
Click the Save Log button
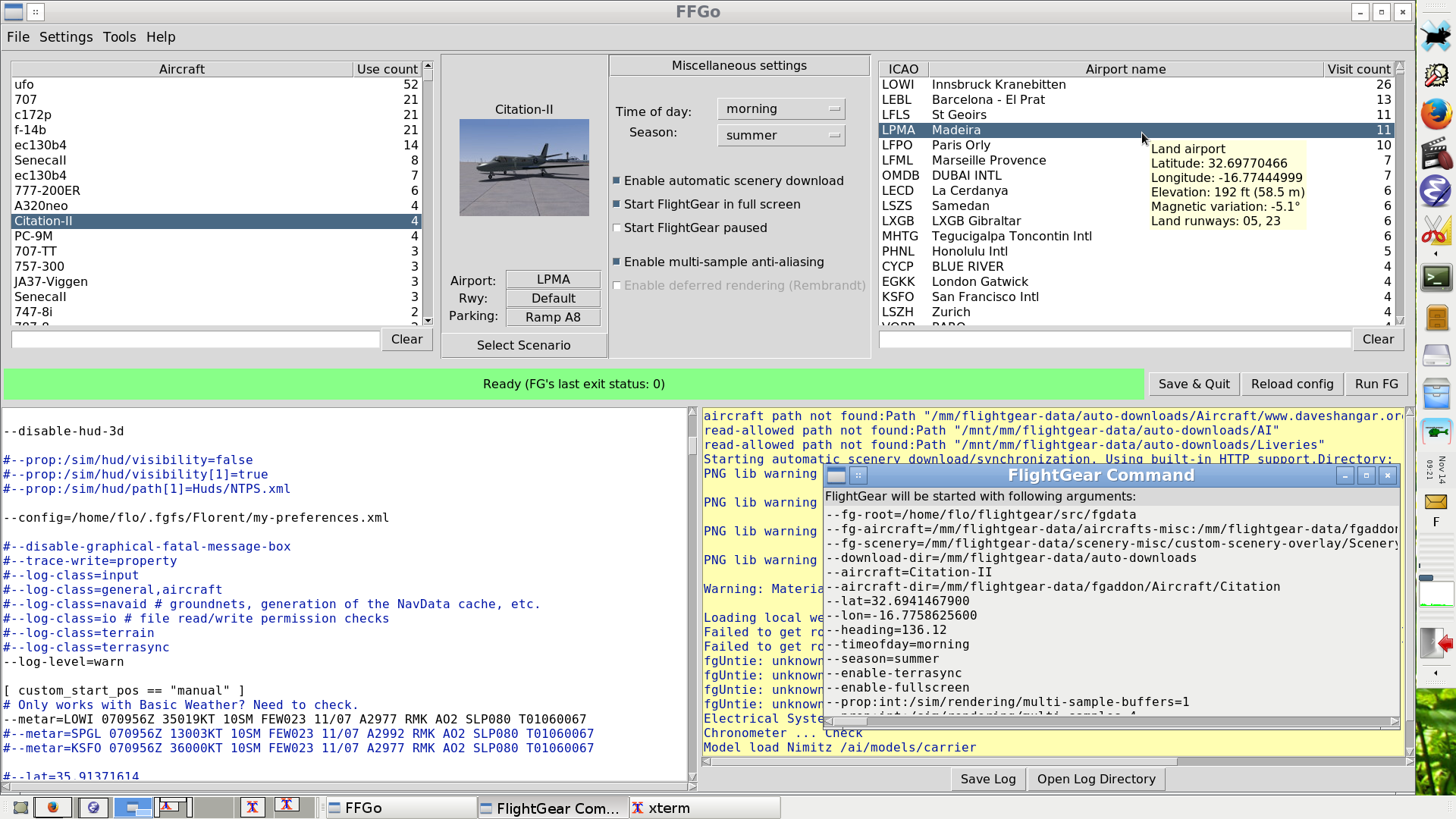[x=988, y=779]
